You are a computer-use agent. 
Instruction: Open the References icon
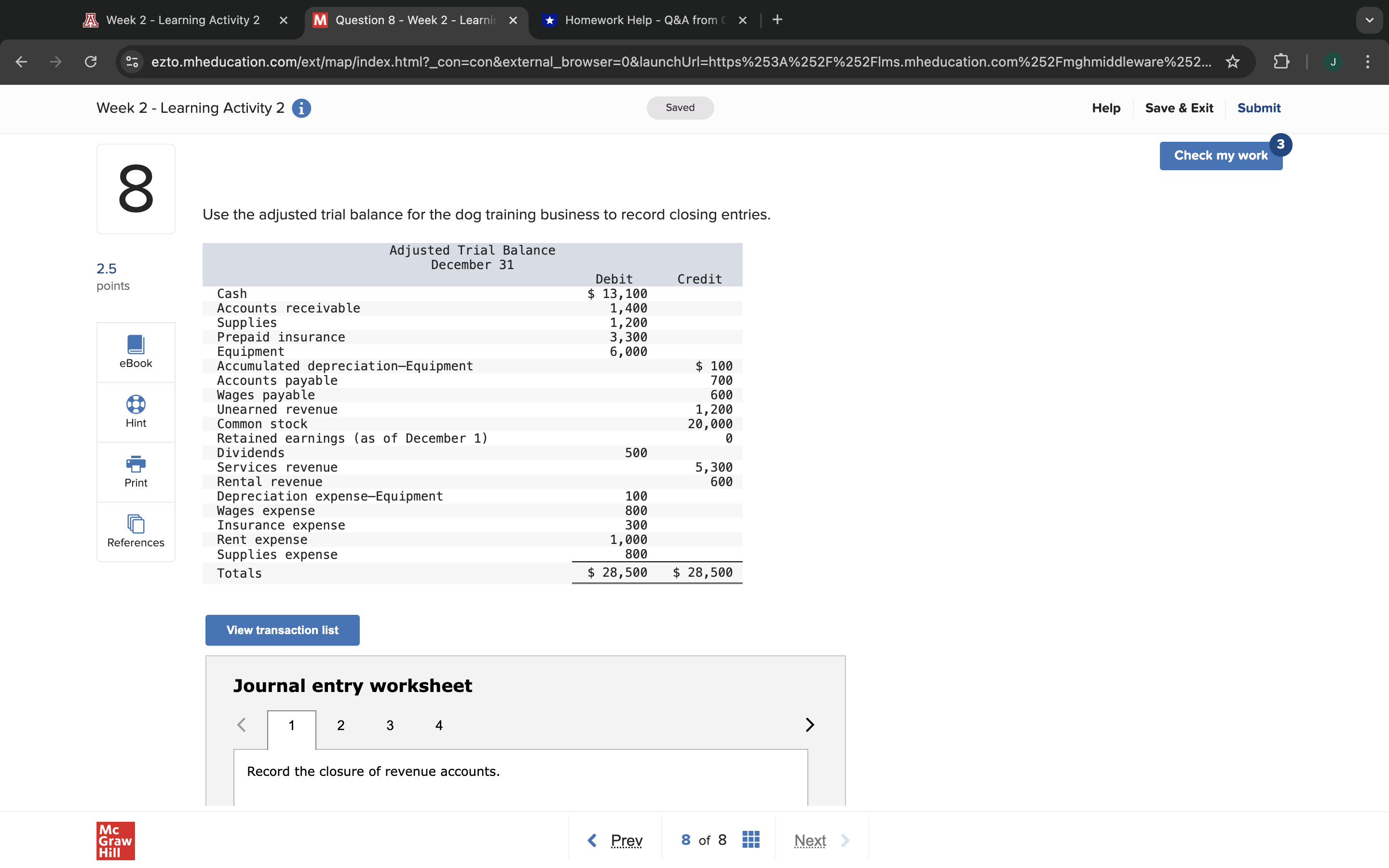click(136, 524)
